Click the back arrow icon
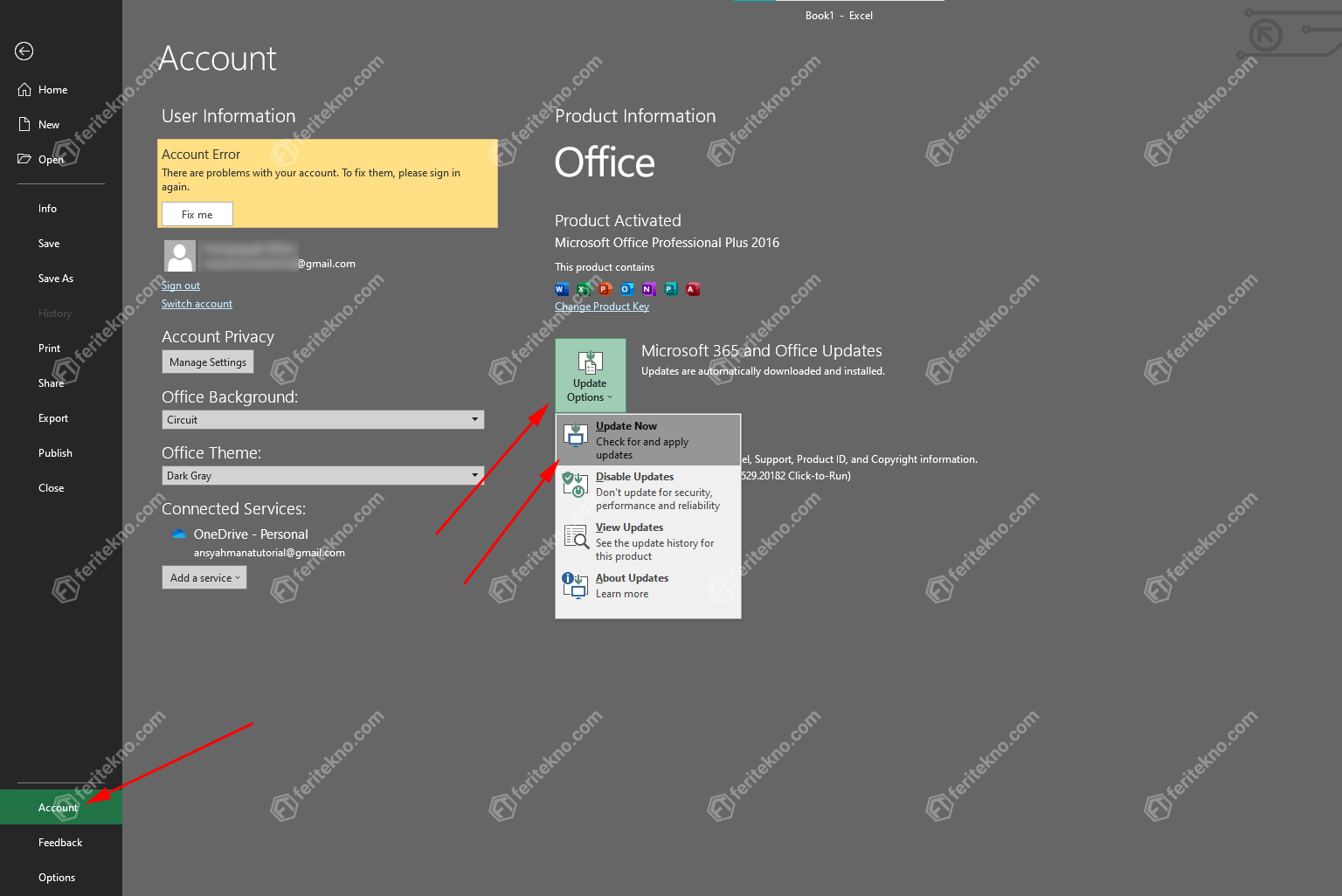The image size is (1342, 896). (24, 52)
